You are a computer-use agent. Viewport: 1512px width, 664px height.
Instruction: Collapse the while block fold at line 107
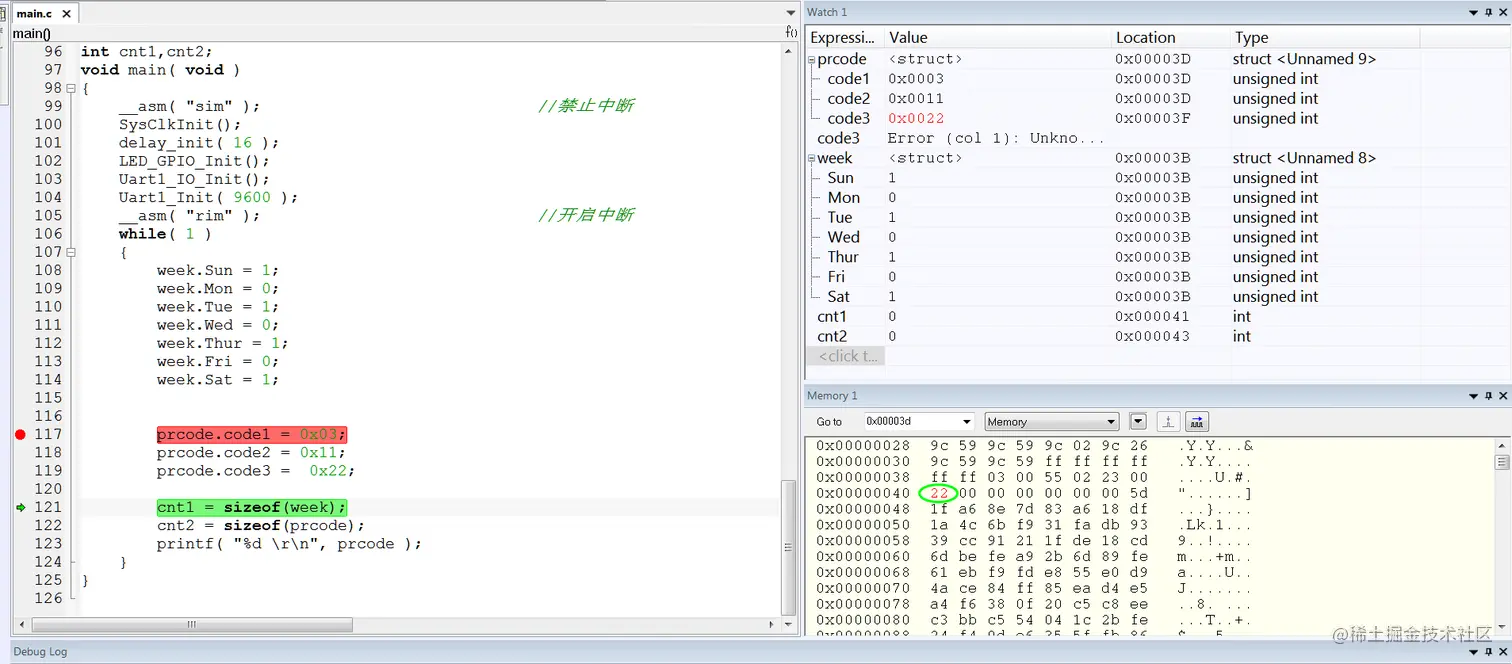click(x=71, y=252)
